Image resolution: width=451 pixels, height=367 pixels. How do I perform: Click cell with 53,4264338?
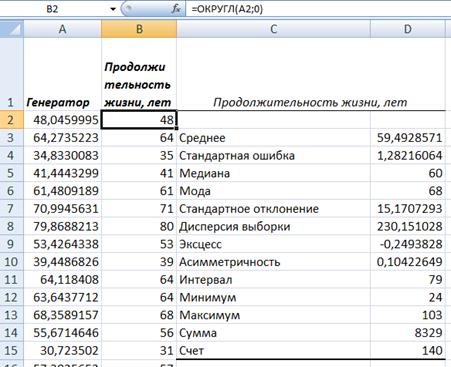[x=62, y=244]
